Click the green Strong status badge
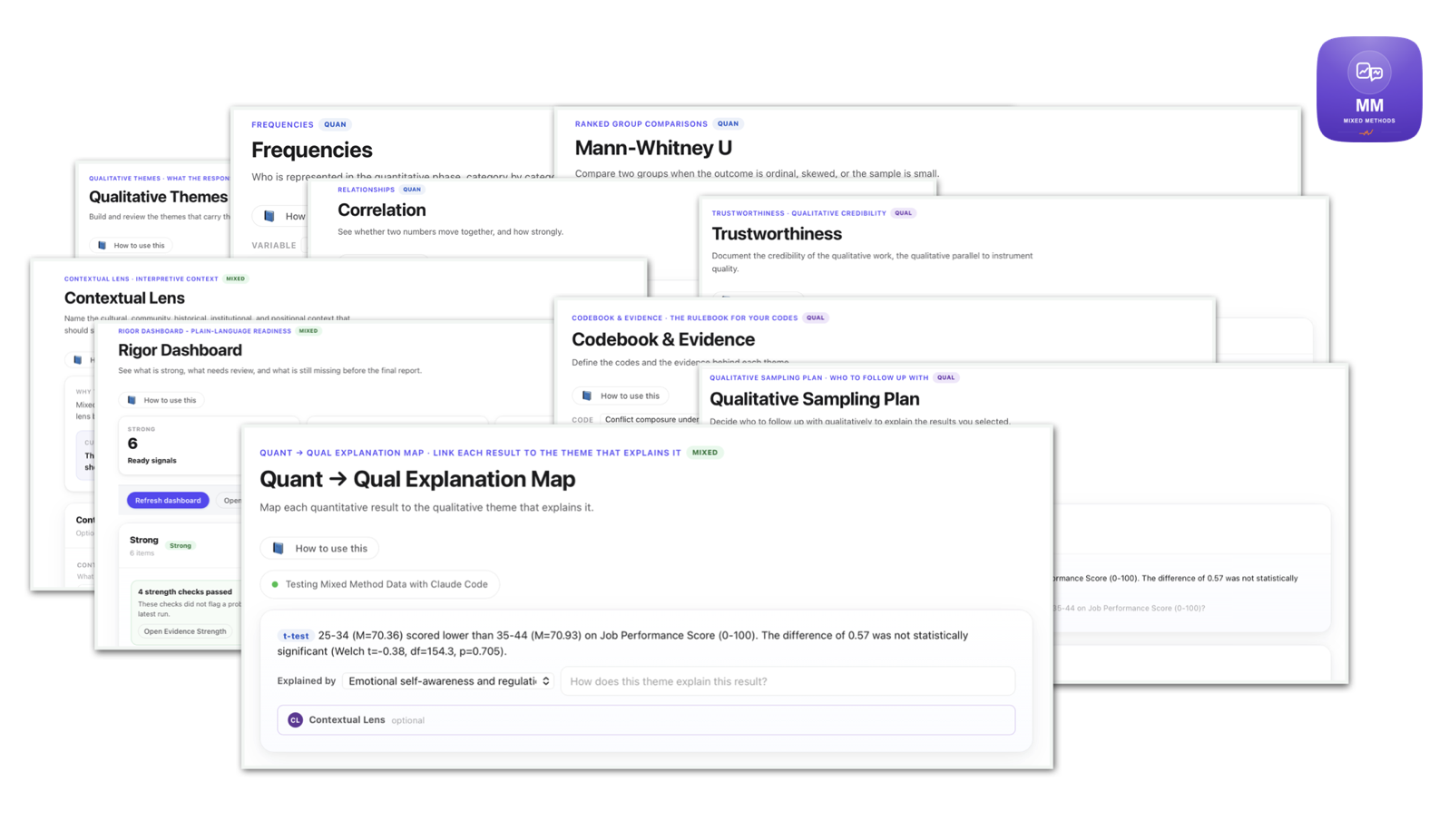This screenshot has height=840, width=1439. (181, 546)
